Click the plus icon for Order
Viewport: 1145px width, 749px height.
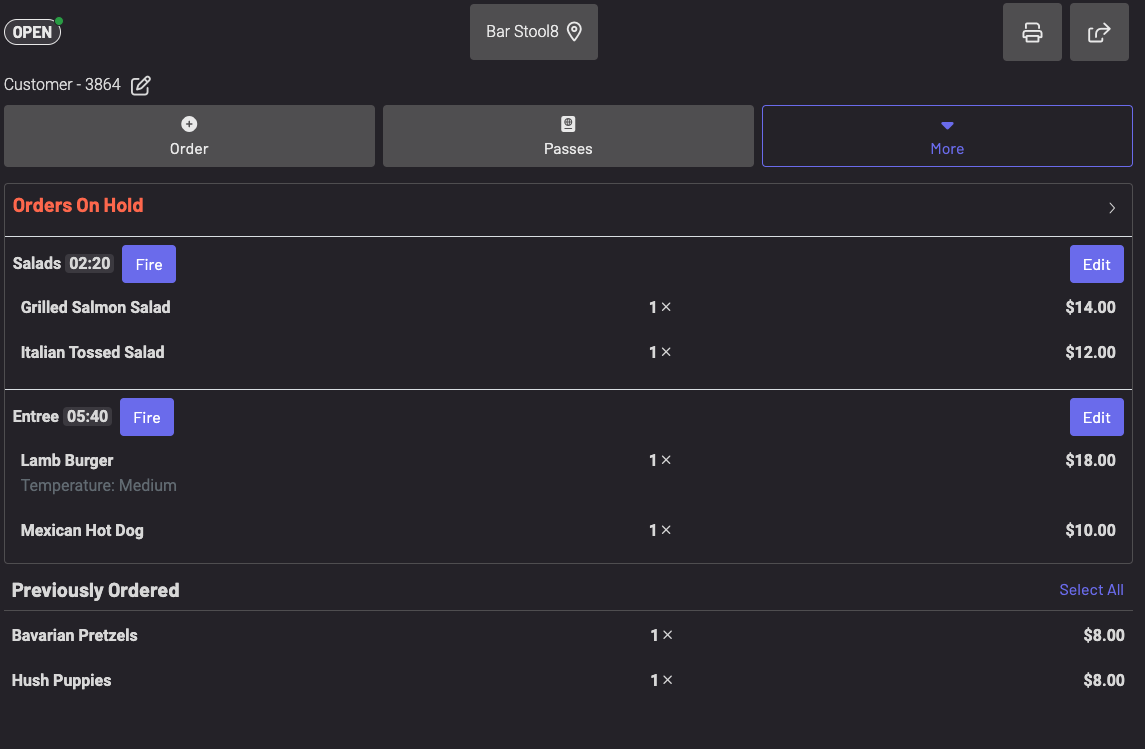click(189, 124)
